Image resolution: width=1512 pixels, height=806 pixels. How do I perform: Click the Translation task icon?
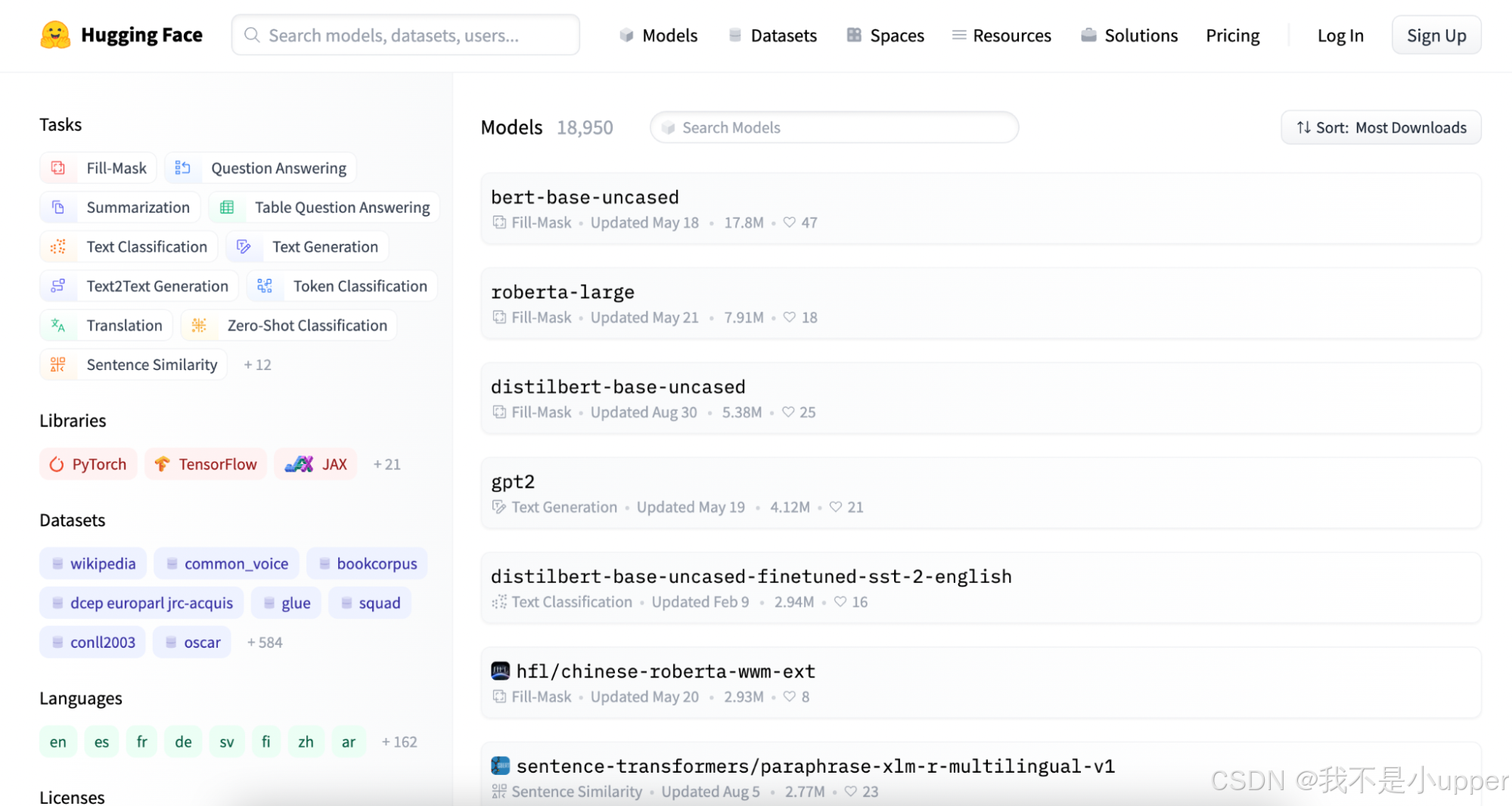[58, 325]
